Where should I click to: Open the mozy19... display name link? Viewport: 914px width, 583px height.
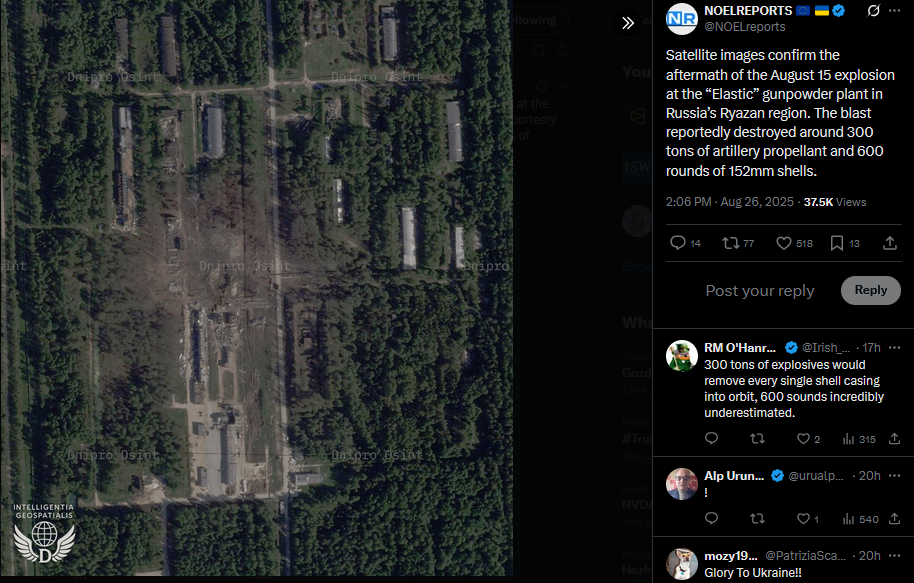[x=731, y=556]
